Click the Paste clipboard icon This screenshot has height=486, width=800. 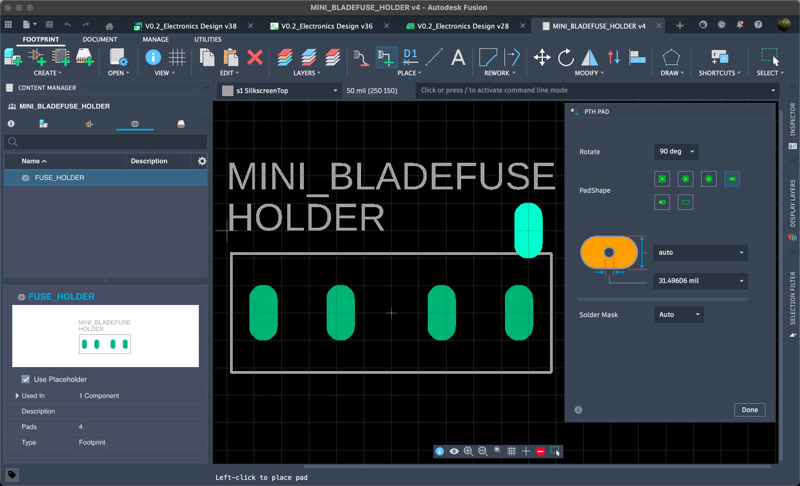(231, 57)
